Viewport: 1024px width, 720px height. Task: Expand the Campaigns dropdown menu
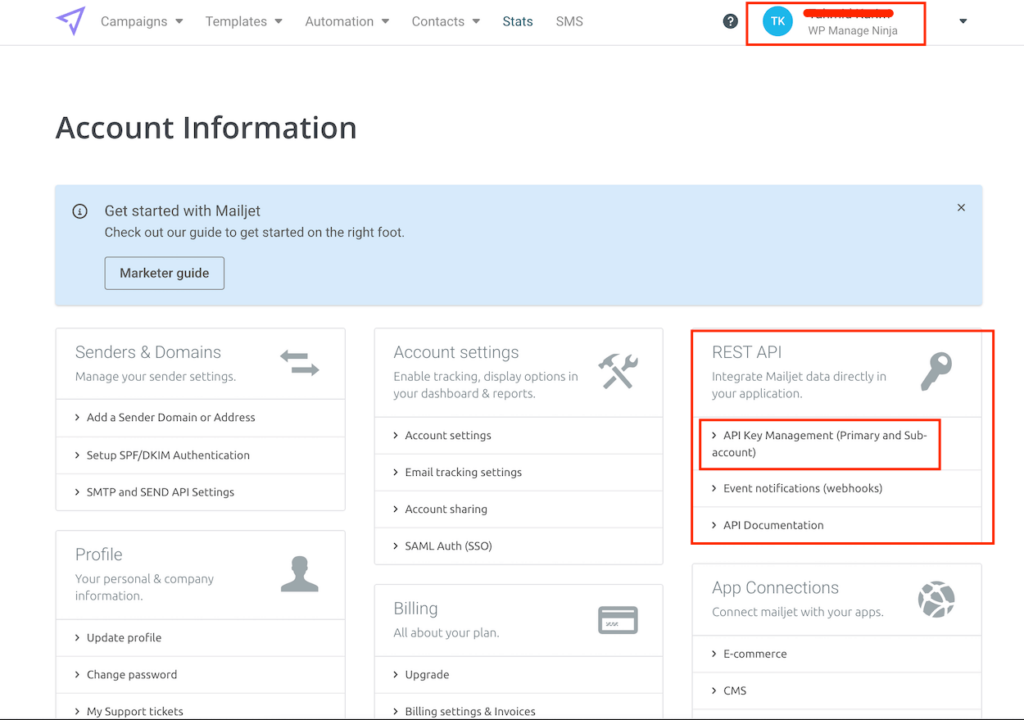(141, 22)
